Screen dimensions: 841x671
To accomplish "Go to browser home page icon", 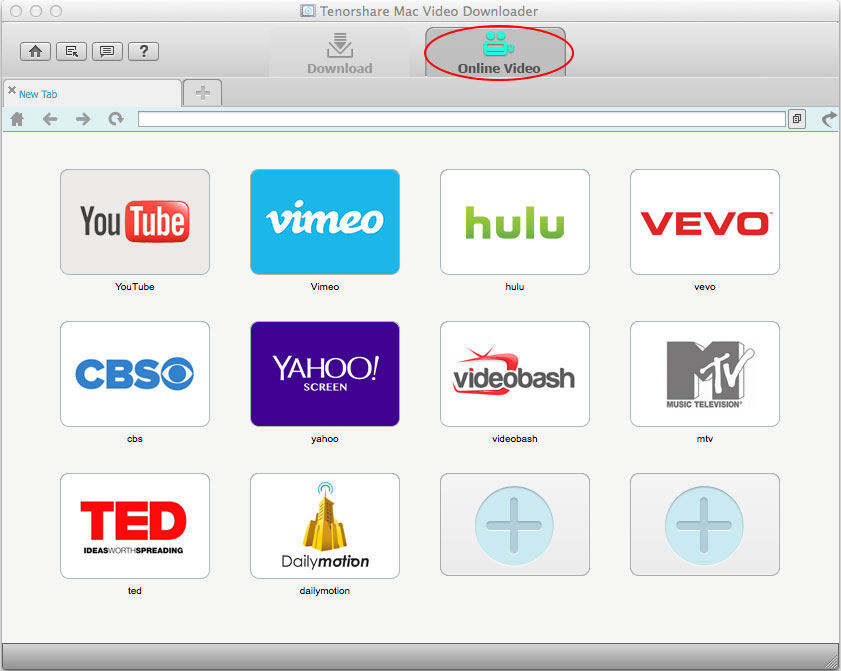I will point(18,119).
